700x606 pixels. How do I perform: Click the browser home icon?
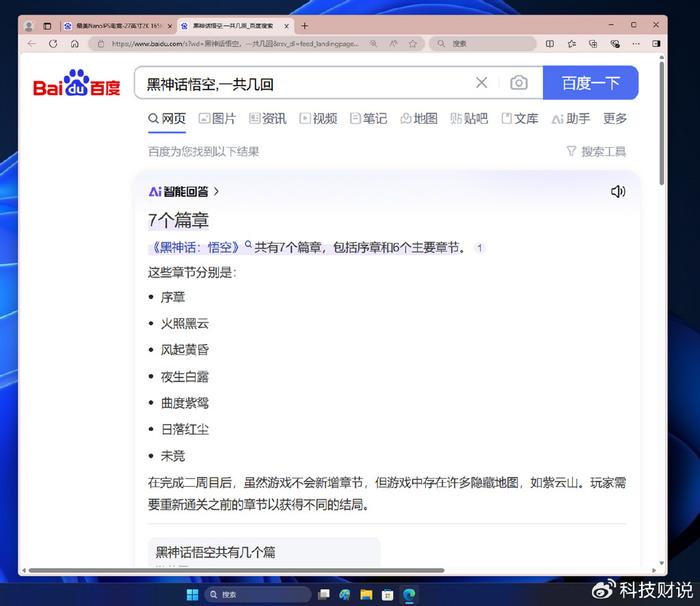point(75,43)
